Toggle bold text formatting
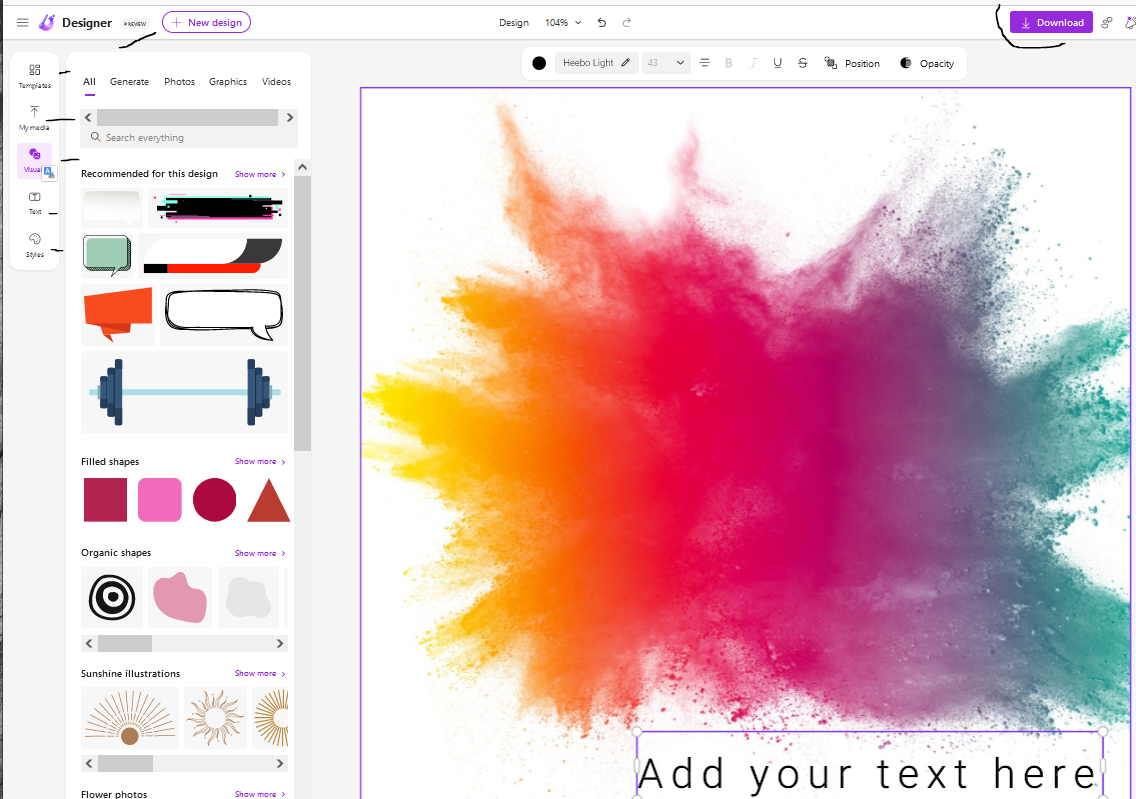The height and width of the screenshot is (799, 1136). [729, 63]
